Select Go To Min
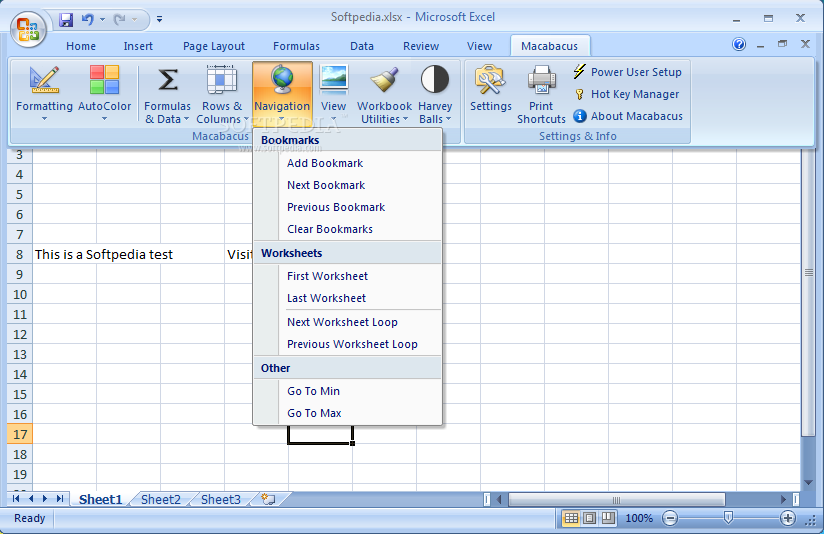This screenshot has width=824, height=534. coord(347,391)
